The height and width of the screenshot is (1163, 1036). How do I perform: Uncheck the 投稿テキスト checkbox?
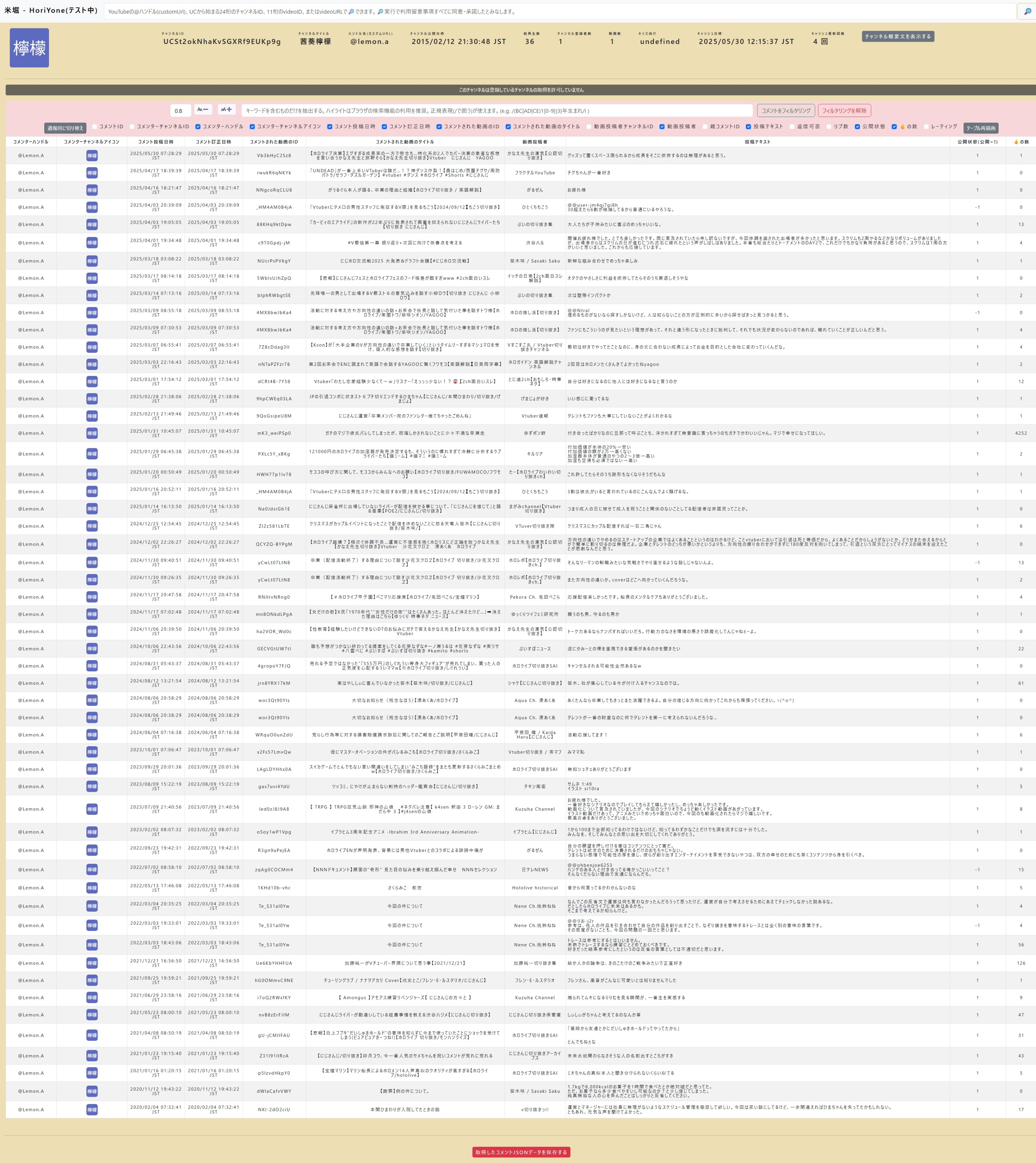749,126
